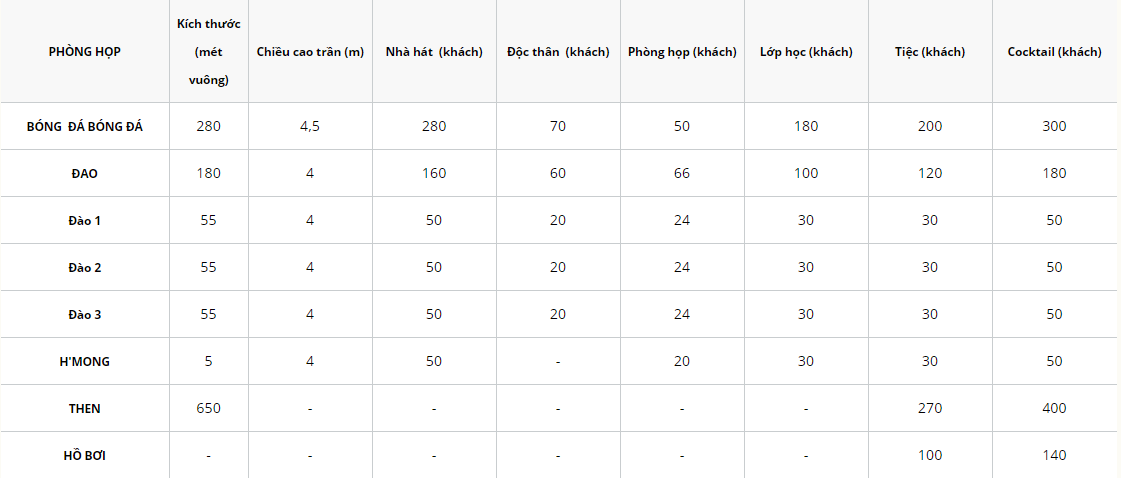Select the Kích thước (mét vuông) header
Viewport: 1121px width, 478px height.
point(208,52)
